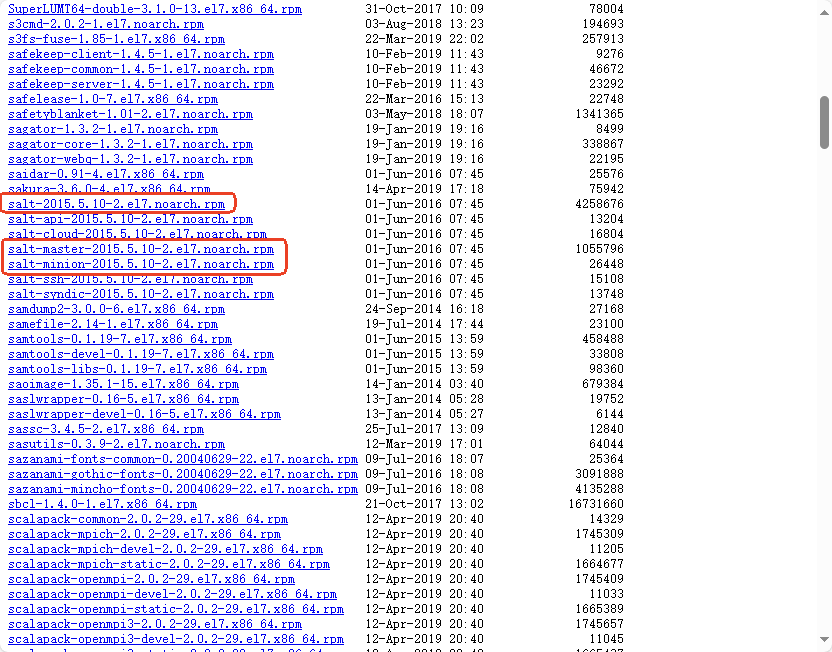The width and height of the screenshot is (832, 652).
Task: Click sazanami-mincho-fonts-0.20040629-22.el7.noarch.rpm
Action: pos(183,489)
